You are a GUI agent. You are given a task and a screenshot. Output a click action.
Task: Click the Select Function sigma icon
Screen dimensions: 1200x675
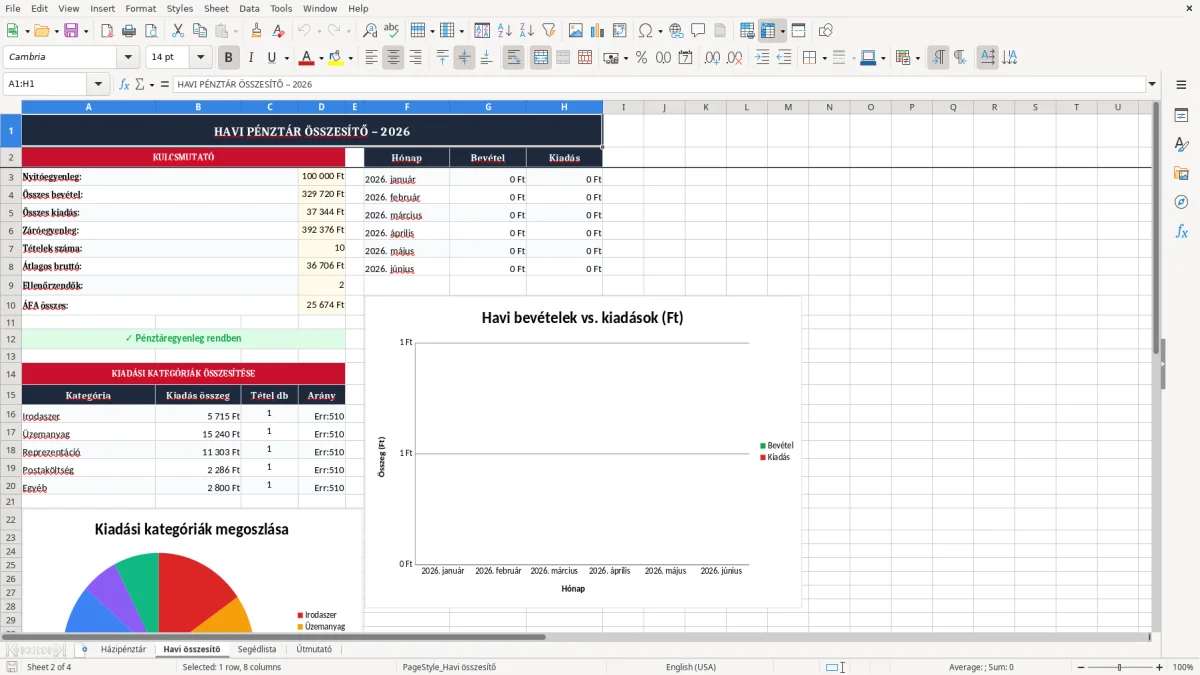(140, 85)
